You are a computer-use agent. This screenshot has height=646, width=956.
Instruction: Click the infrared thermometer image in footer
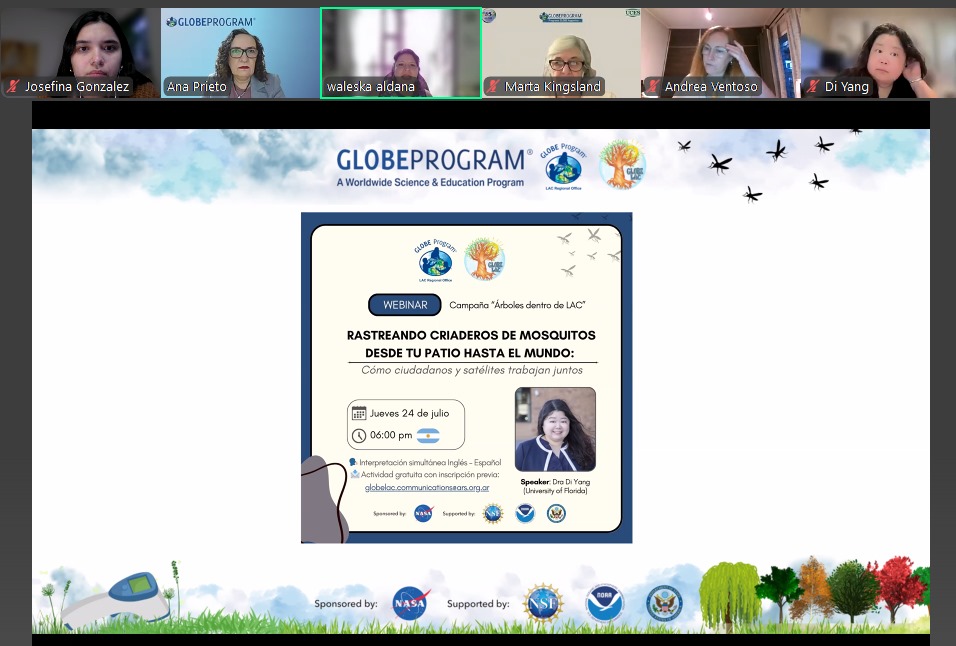(x=116, y=598)
